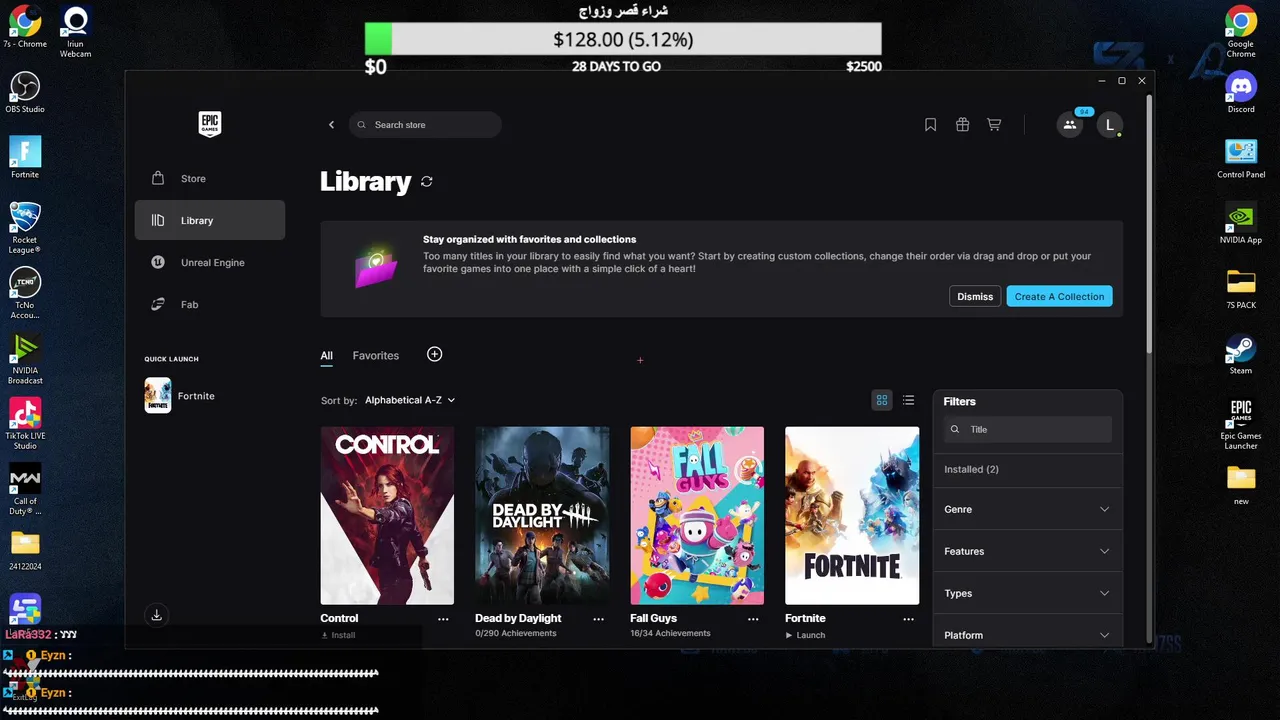The height and width of the screenshot is (720, 1280).
Task: Open the friends list icon
Action: 1070,125
